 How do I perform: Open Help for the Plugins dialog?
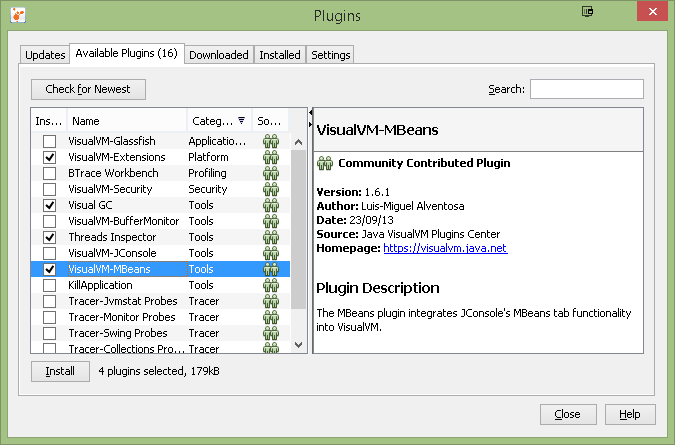[x=630, y=414]
